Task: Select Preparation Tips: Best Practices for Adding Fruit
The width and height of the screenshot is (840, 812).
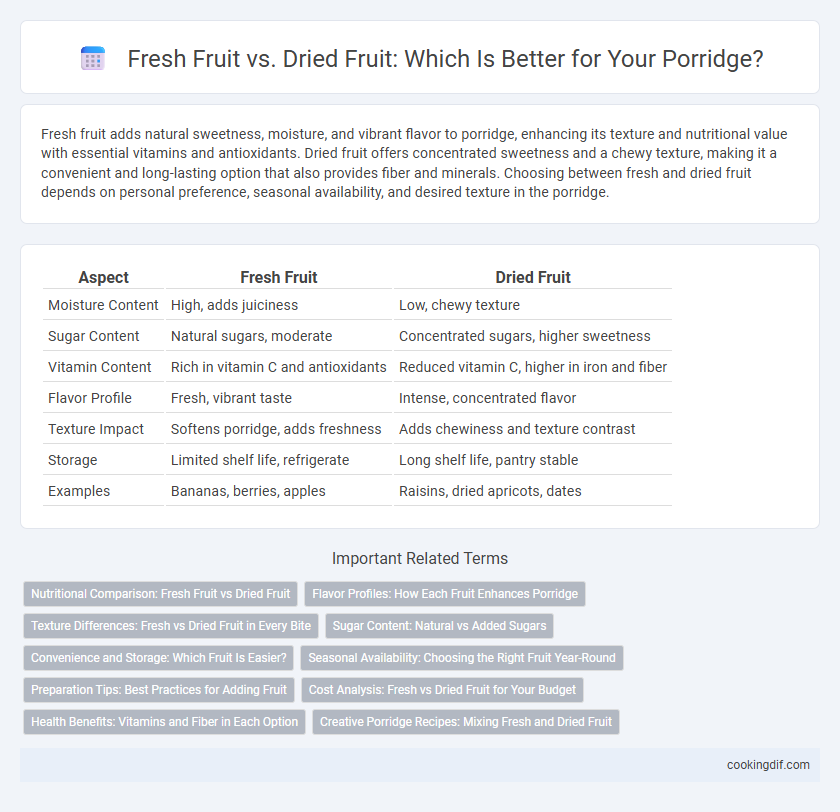Action: pyautogui.click(x=159, y=690)
